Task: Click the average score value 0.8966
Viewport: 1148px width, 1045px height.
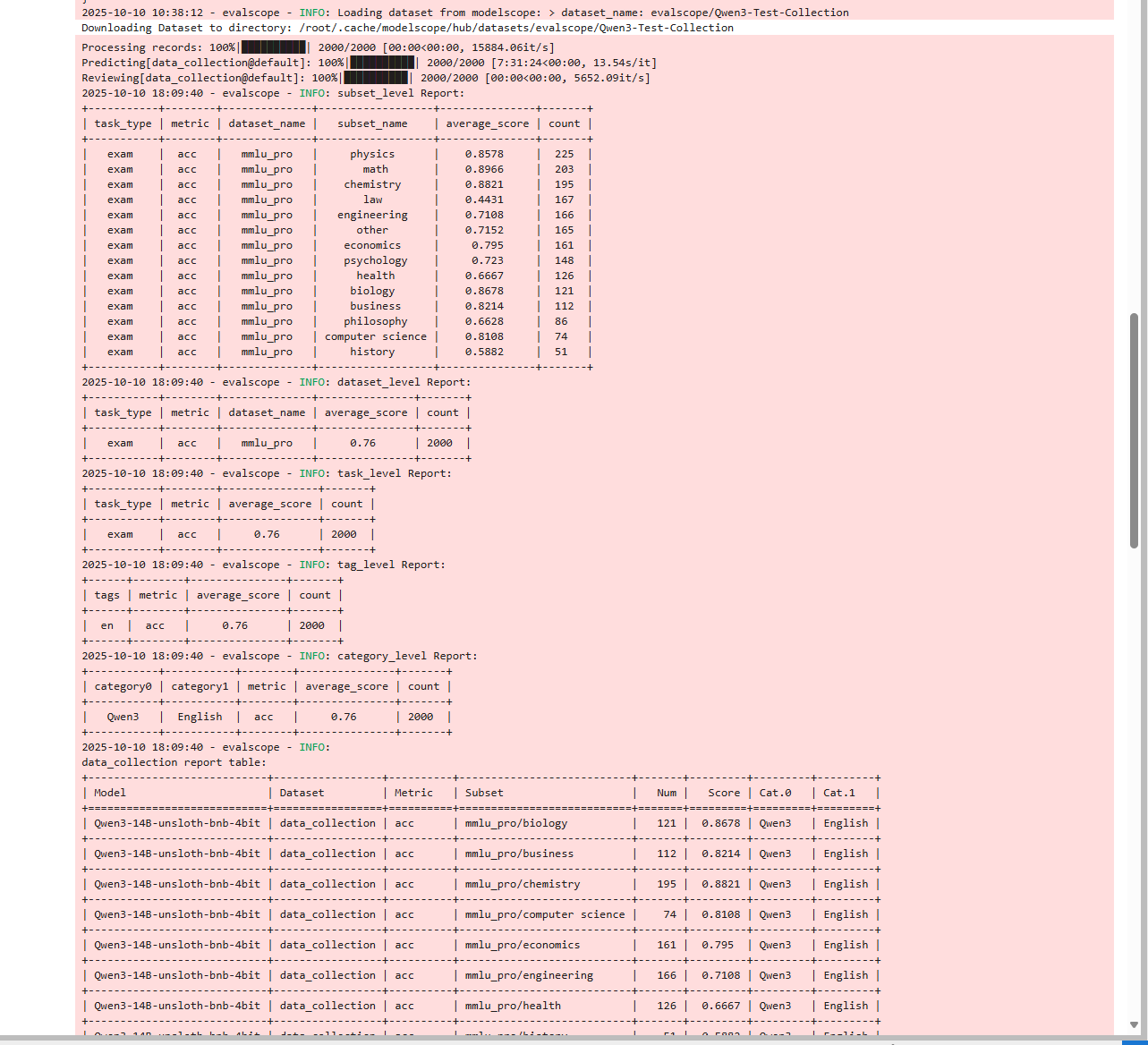Action: click(484, 169)
